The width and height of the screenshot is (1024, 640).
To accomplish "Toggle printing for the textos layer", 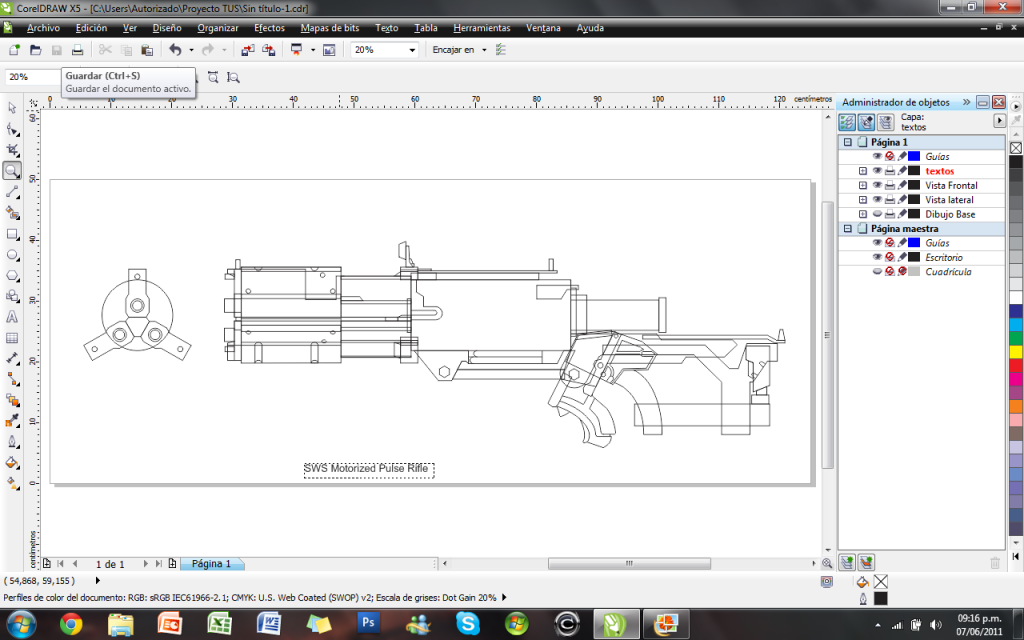I will coord(889,171).
